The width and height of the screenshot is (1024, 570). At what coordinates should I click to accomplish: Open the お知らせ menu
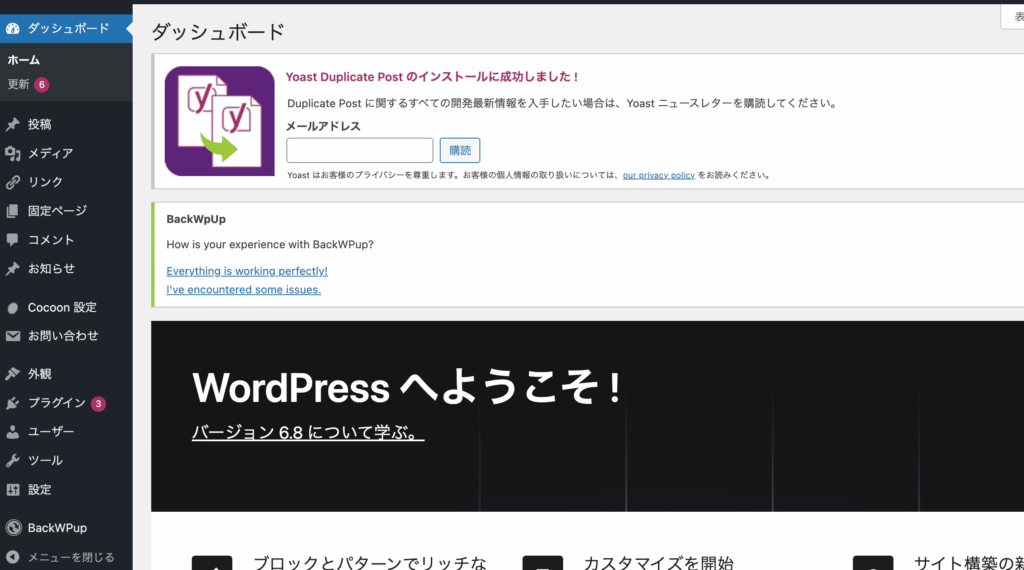click(66, 268)
